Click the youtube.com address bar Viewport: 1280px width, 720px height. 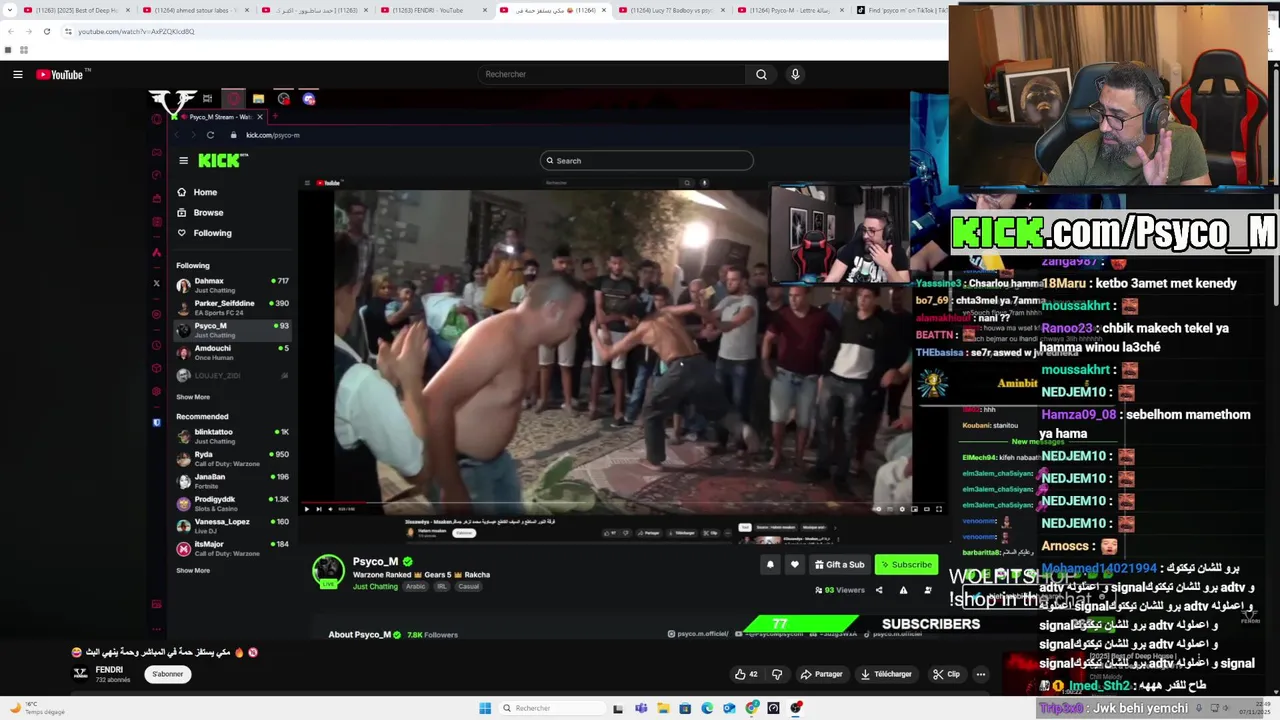pos(500,31)
